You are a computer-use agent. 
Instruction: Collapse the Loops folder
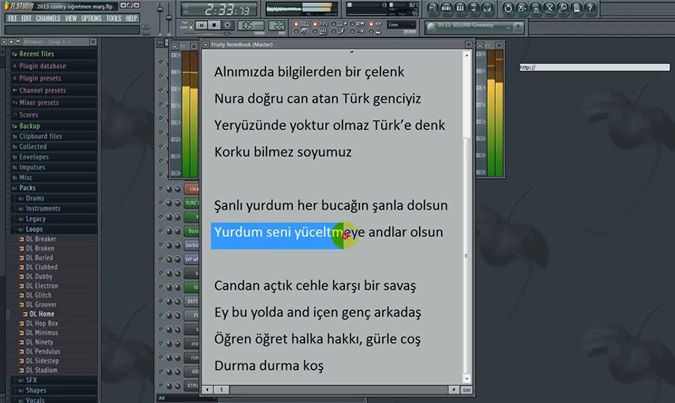[56, 229]
